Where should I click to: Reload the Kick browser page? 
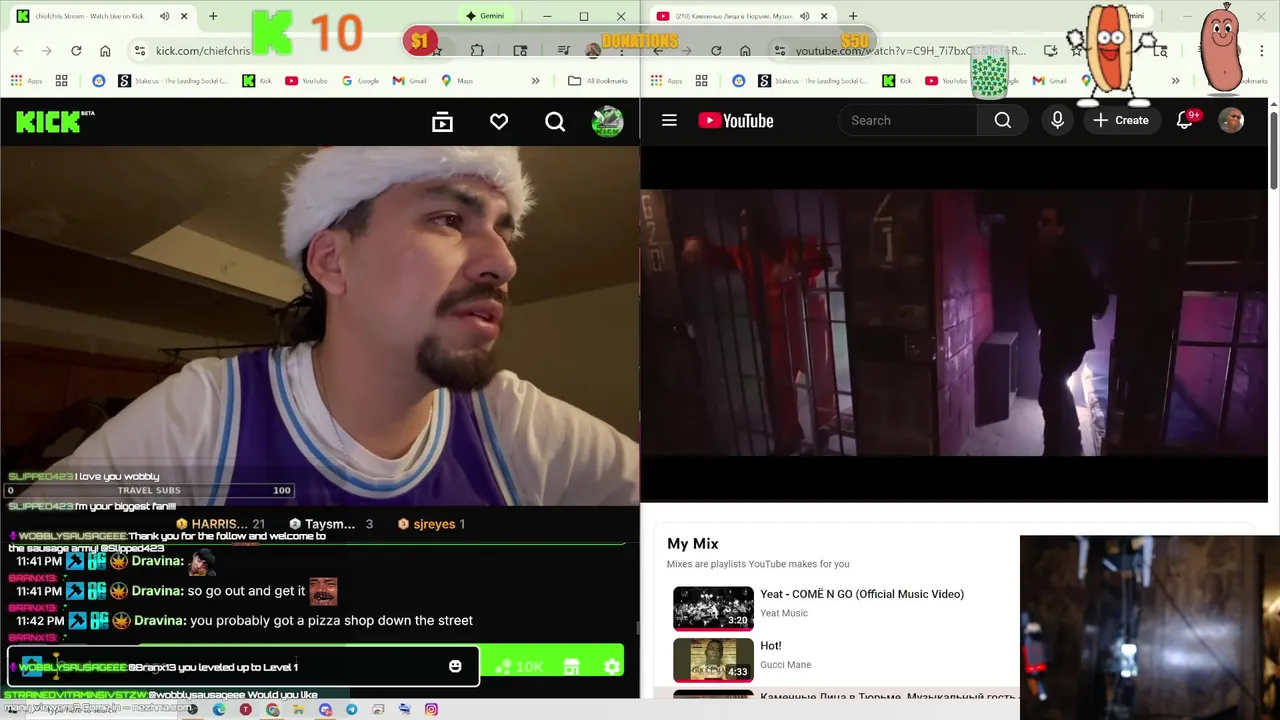tap(76, 51)
